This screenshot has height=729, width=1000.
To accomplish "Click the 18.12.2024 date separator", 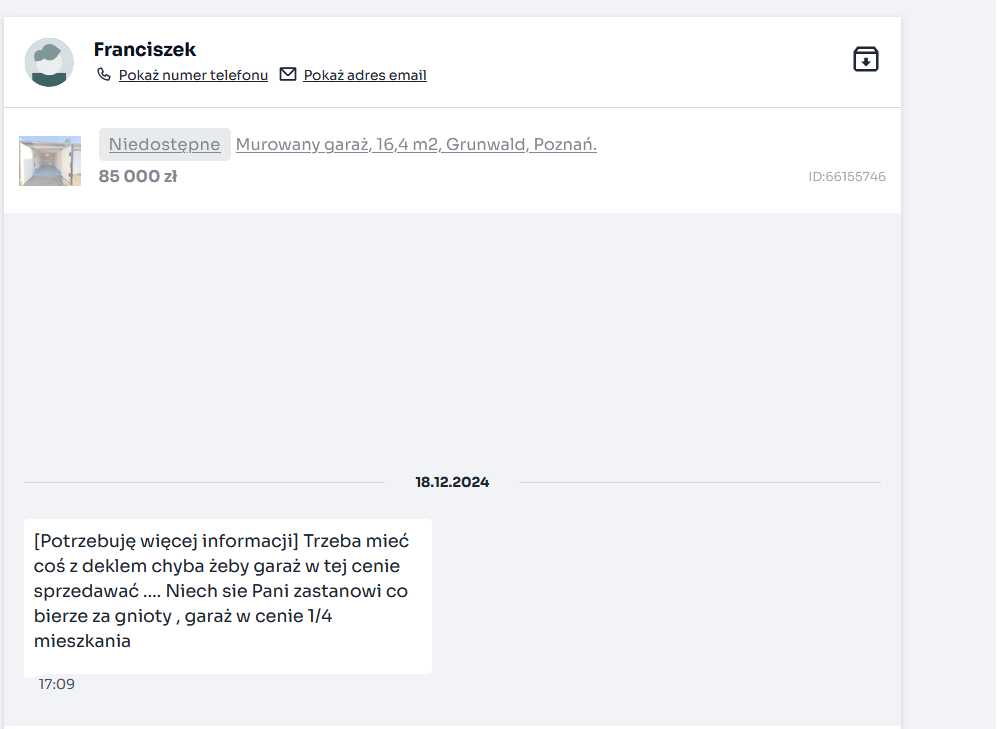I will [x=452, y=482].
